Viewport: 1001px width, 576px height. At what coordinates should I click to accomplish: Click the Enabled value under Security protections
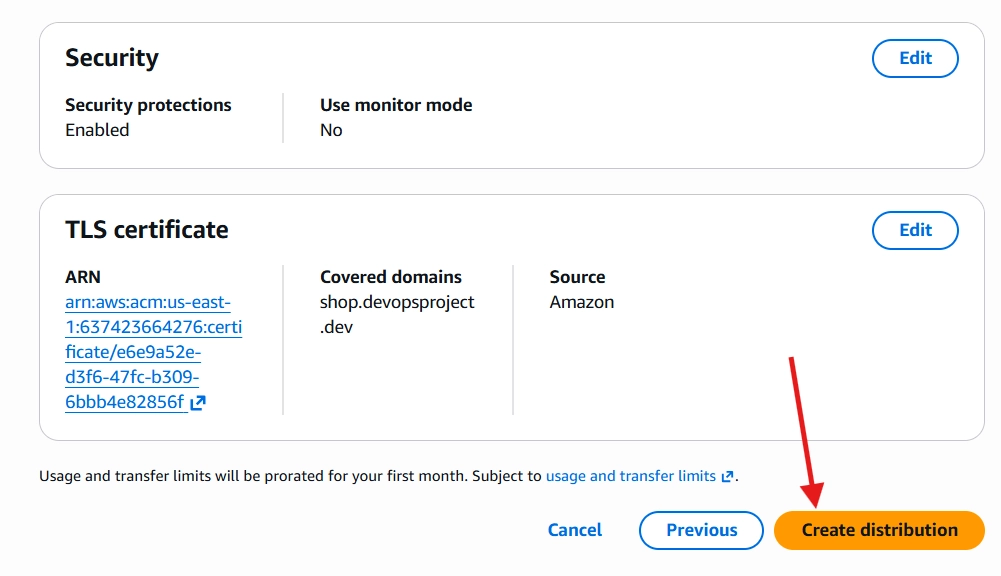[x=97, y=130]
